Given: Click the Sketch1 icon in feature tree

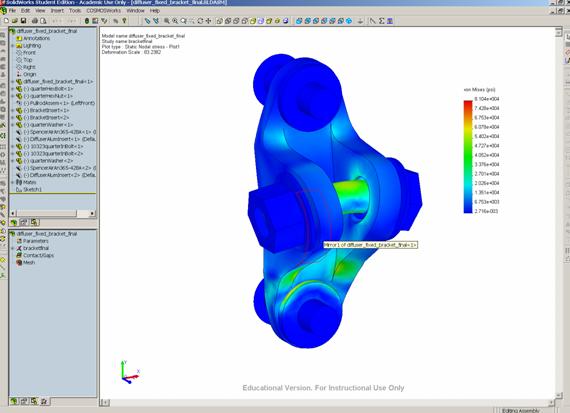Looking at the screenshot, I should 19,189.
